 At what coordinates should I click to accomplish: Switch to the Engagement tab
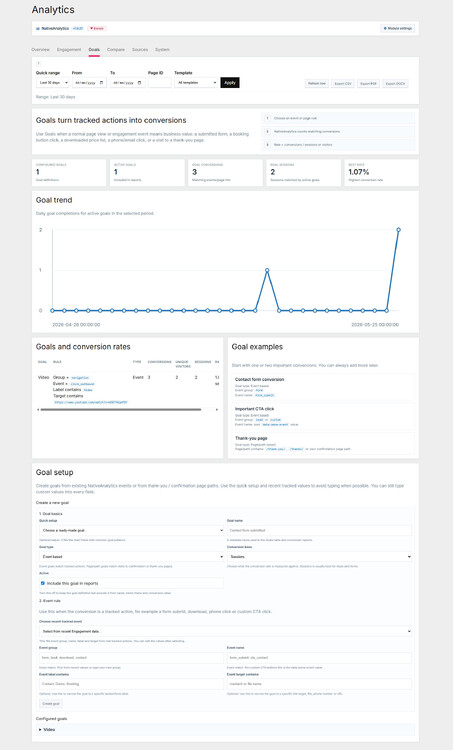point(69,50)
